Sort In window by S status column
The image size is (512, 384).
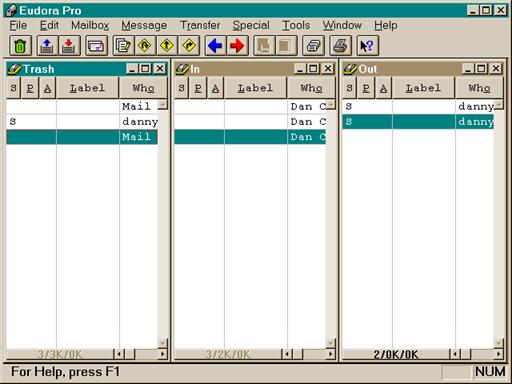tap(181, 88)
